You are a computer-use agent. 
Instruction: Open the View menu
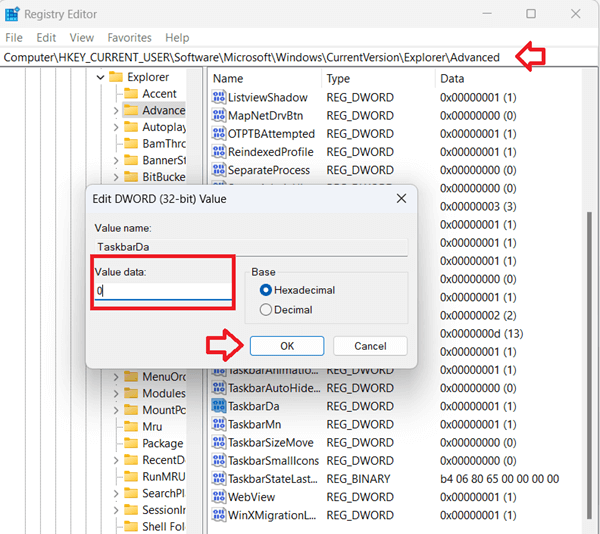click(82, 37)
